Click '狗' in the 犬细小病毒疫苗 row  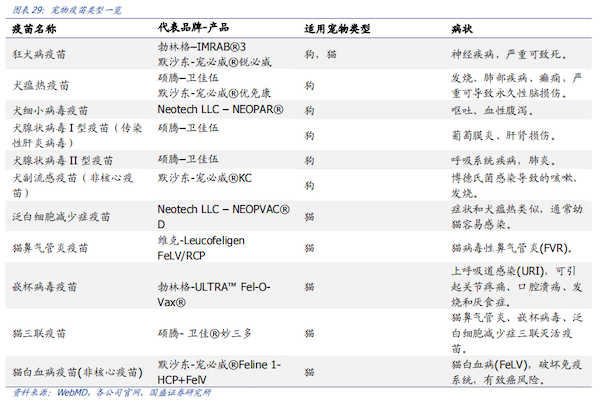[309, 111]
